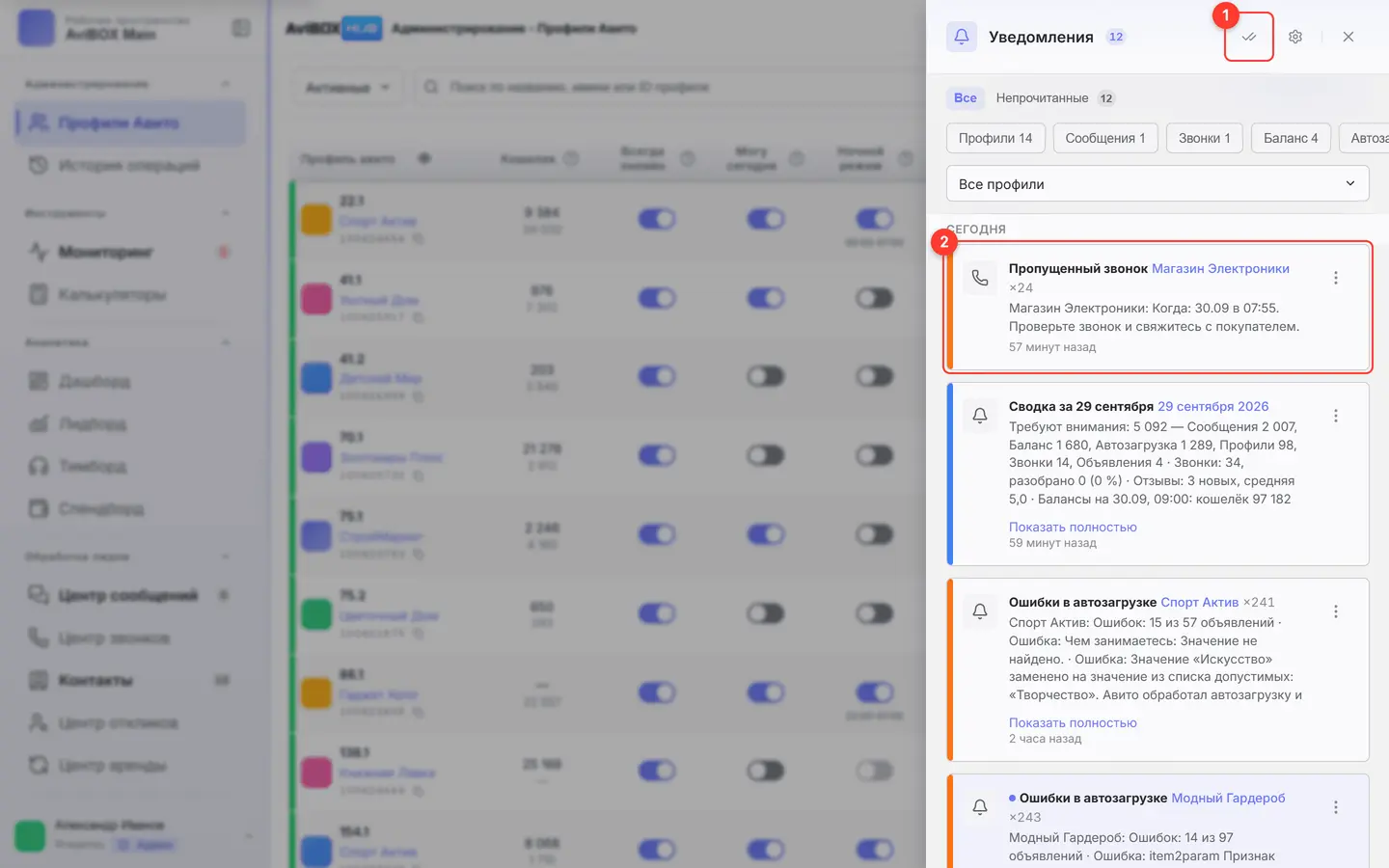Open История операций in sidebar
This screenshot has height=868, width=1389.
130,166
